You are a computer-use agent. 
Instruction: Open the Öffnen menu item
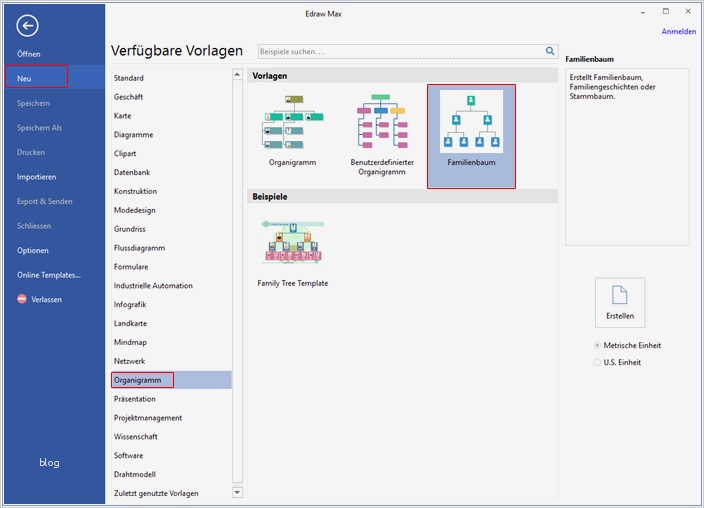click(29, 54)
